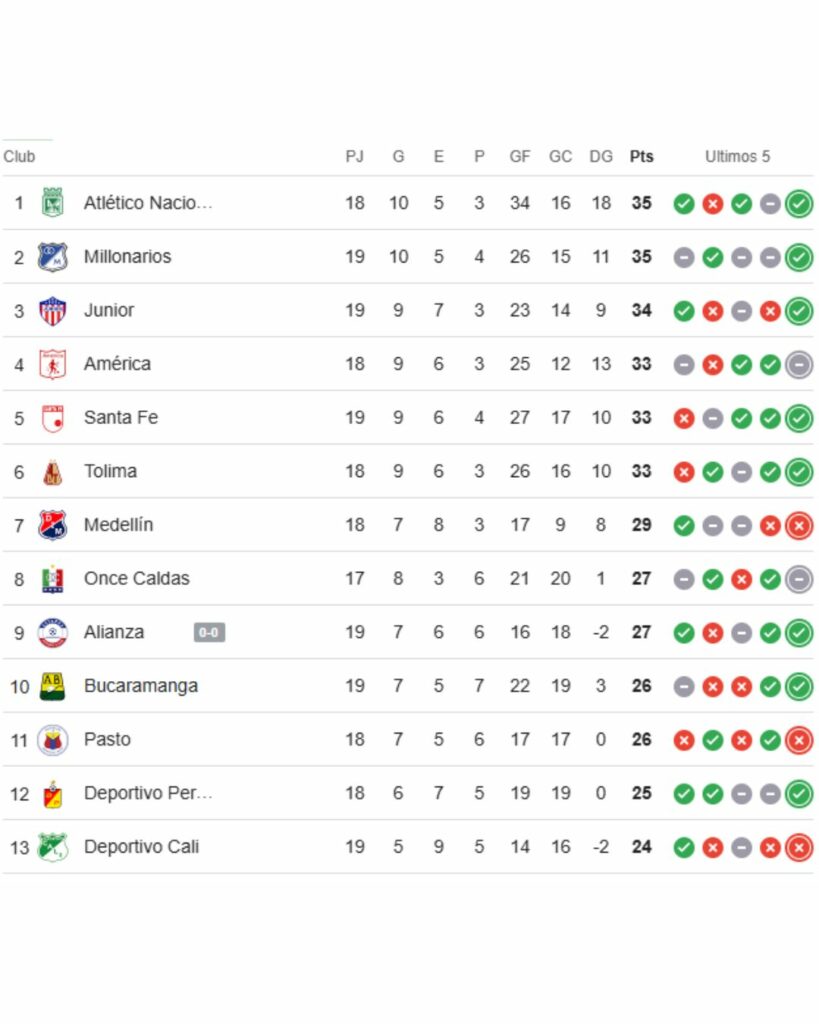Image resolution: width=819 pixels, height=1024 pixels.
Task: Open the Santa Fe crest icon
Action: pos(52,419)
